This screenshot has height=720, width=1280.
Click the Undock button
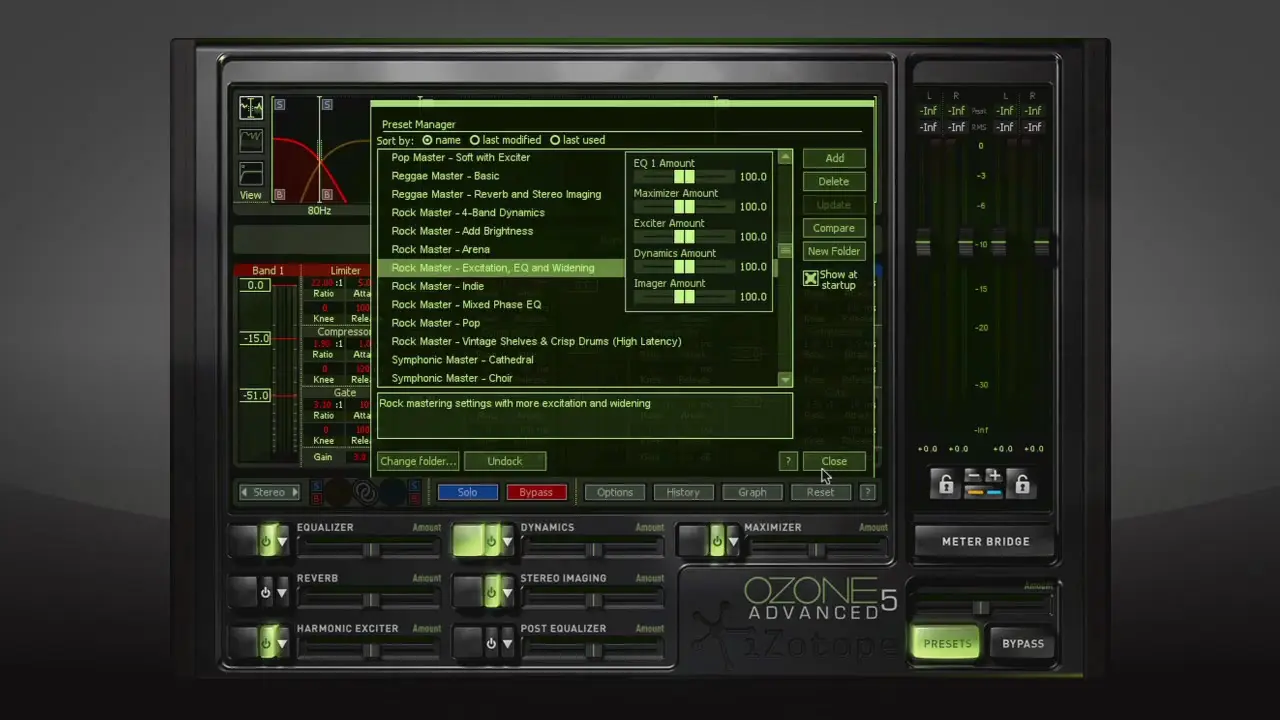click(505, 461)
